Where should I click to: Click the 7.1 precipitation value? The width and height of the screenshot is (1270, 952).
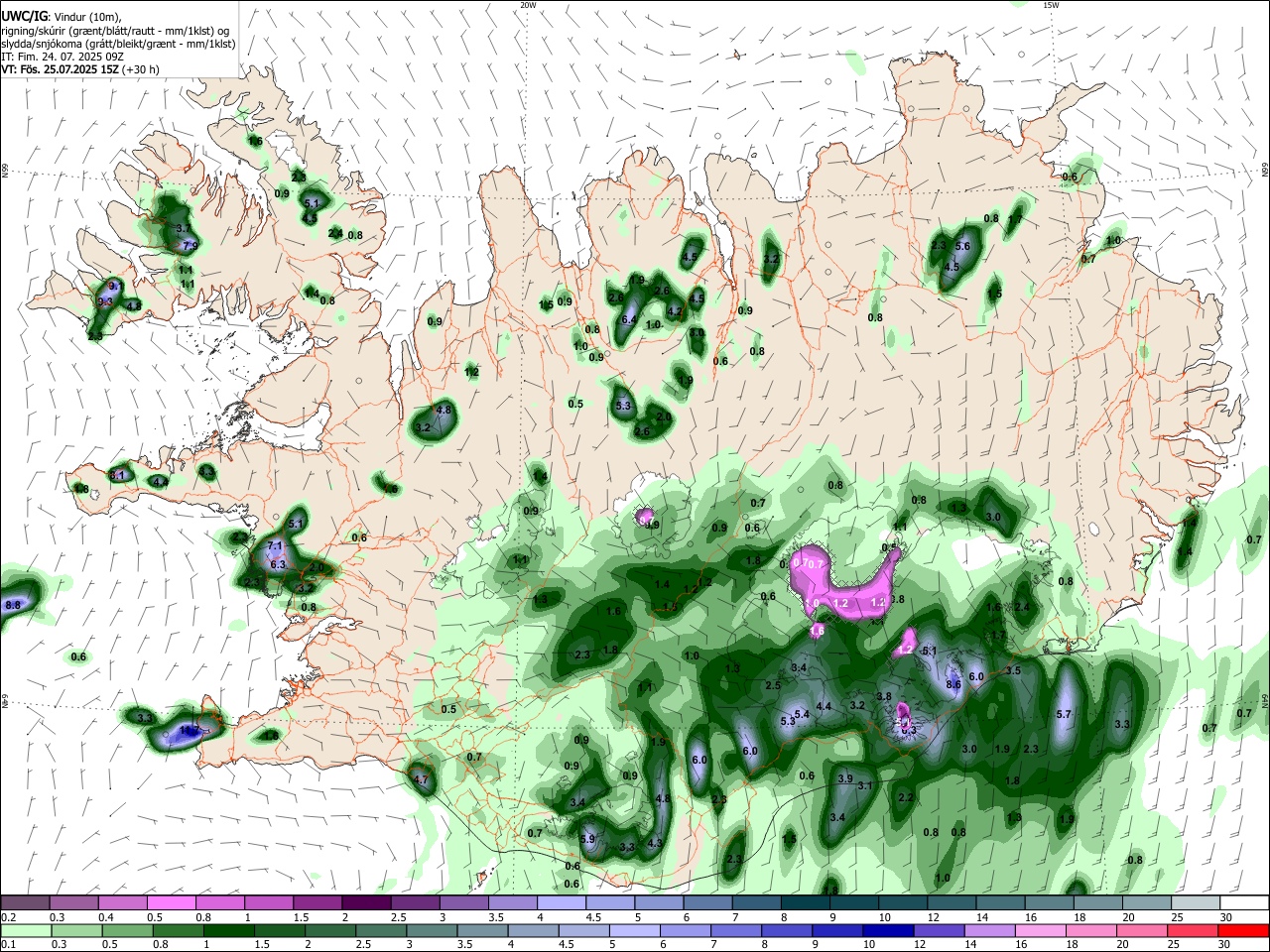pos(276,546)
